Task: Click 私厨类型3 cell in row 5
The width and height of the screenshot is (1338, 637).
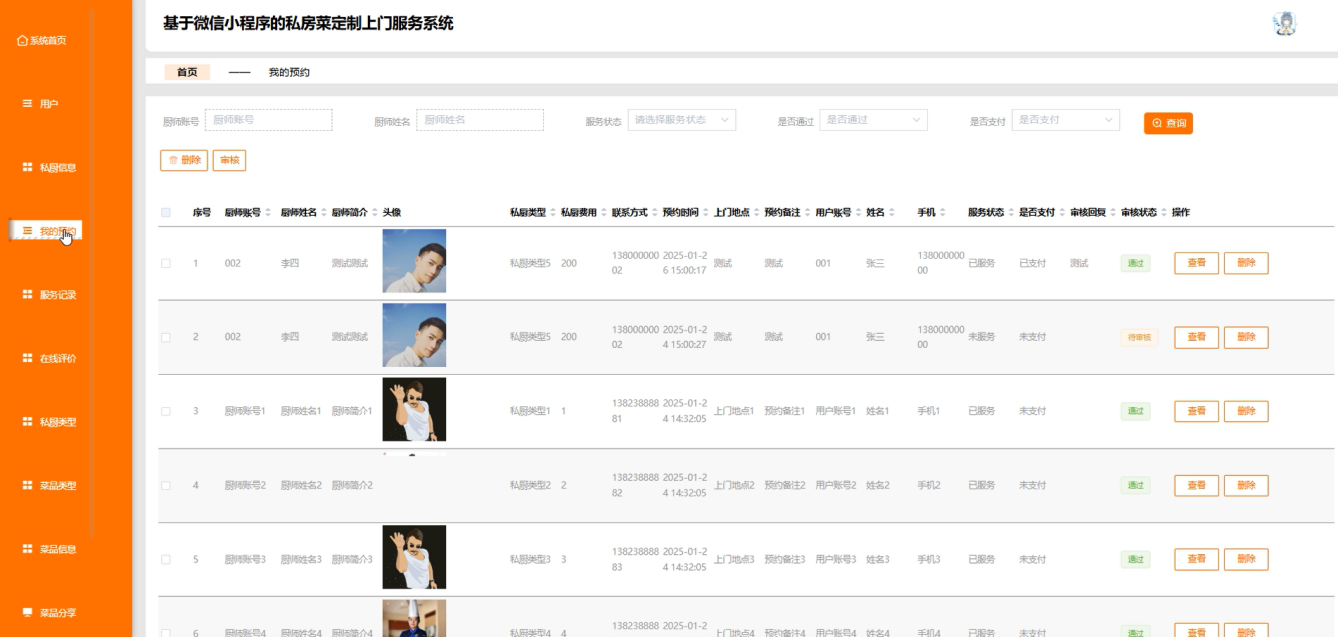Action: click(530, 559)
